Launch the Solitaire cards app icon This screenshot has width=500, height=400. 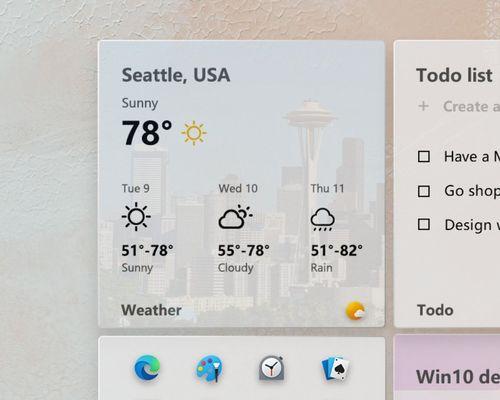click(335, 369)
